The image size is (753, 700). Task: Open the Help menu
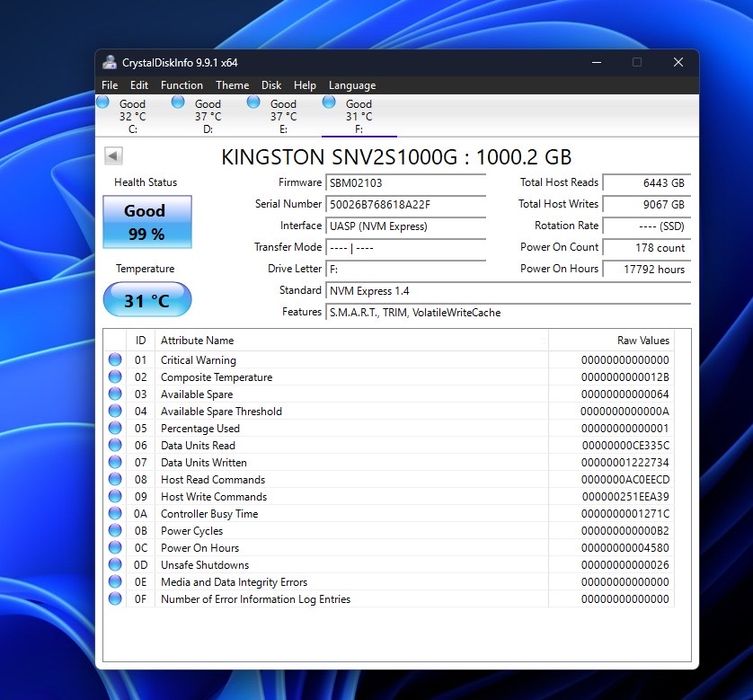click(x=305, y=85)
